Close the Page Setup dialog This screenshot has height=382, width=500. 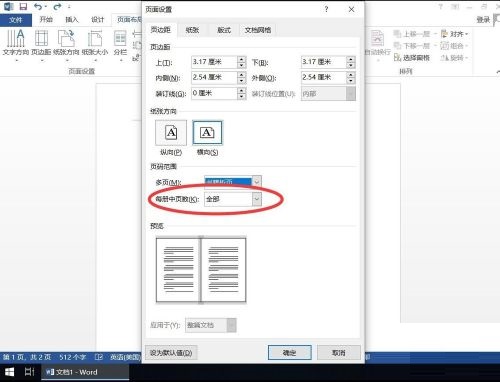click(351, 9)
